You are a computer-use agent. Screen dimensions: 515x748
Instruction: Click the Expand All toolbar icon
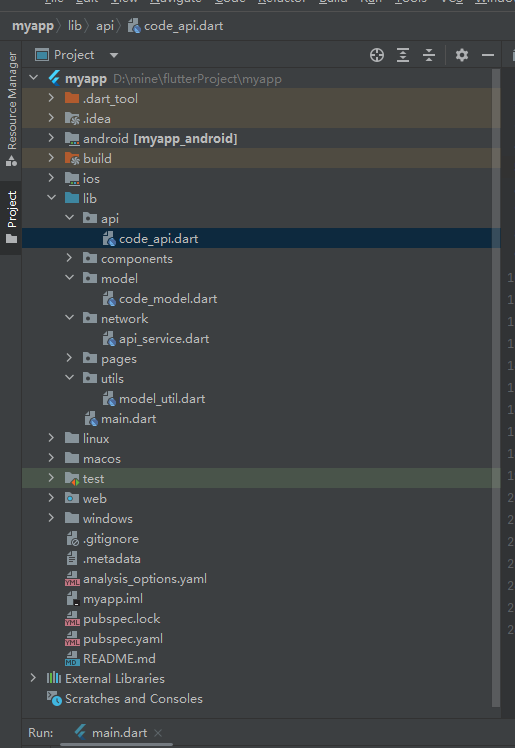coord(403,55)
